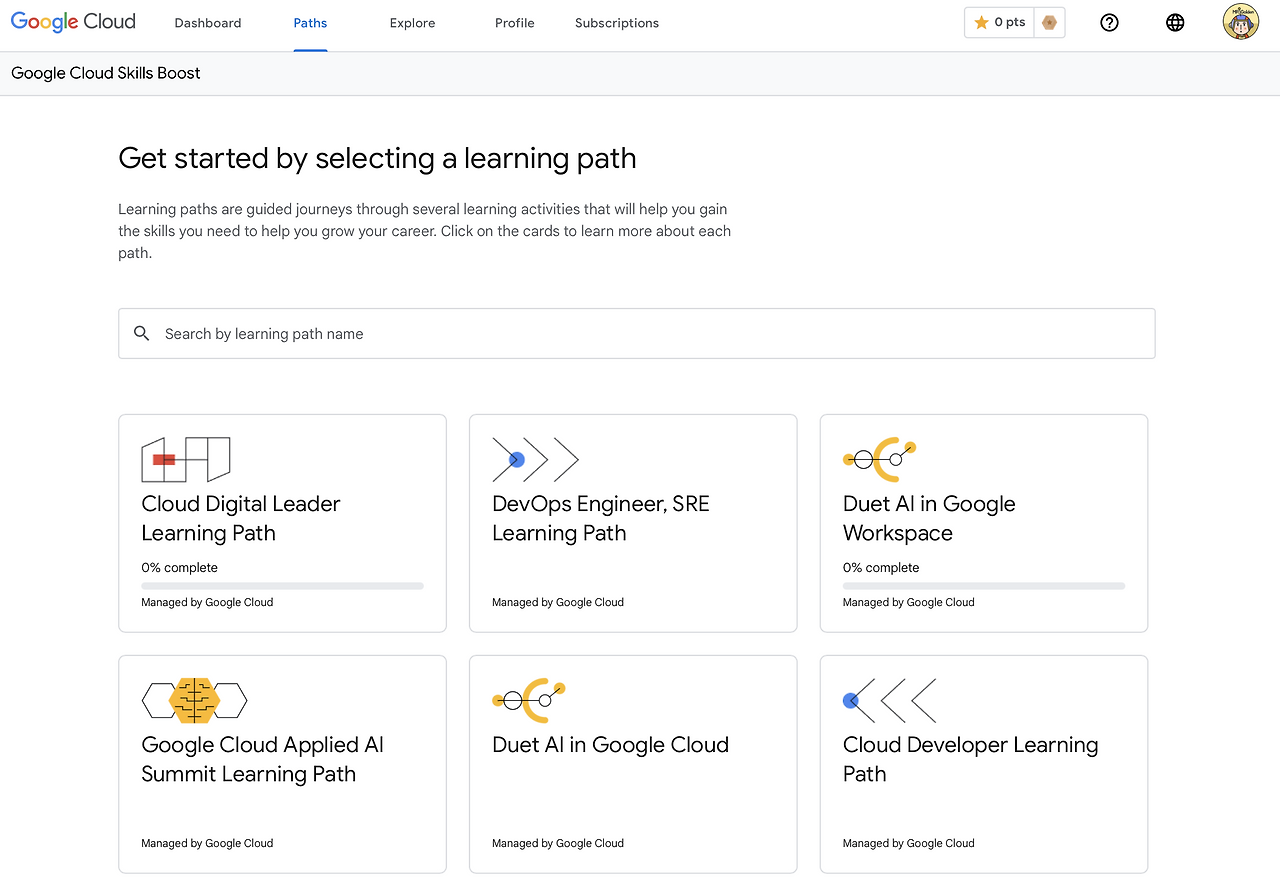This screenshot has height=886, width=1280.
Task: Click 0% complete on Cloud Digital Leader card
Action: (180, 567)
